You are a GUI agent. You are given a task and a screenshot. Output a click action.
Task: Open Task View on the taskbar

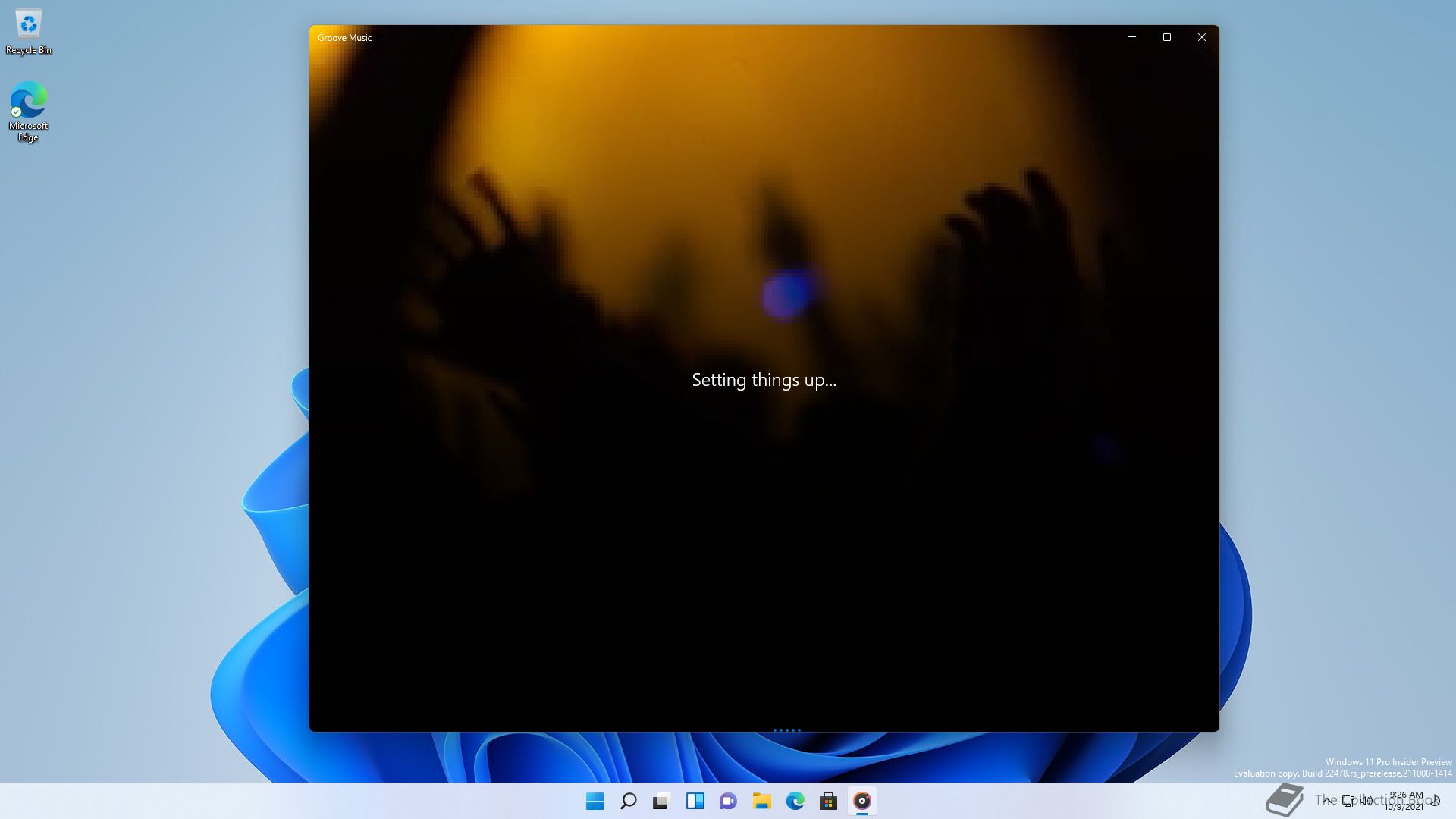click(x=662, y=801)
